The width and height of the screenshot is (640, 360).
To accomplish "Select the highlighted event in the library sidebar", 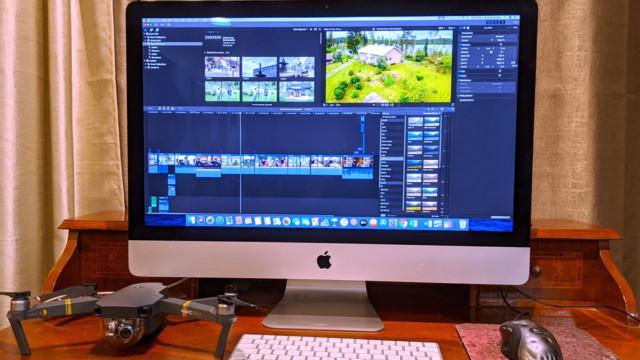I will [x=173, y=44].
